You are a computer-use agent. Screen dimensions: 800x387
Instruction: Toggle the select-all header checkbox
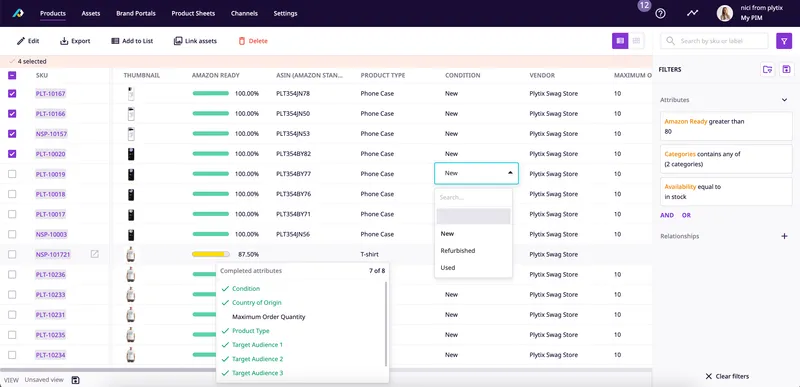point(12,75)
